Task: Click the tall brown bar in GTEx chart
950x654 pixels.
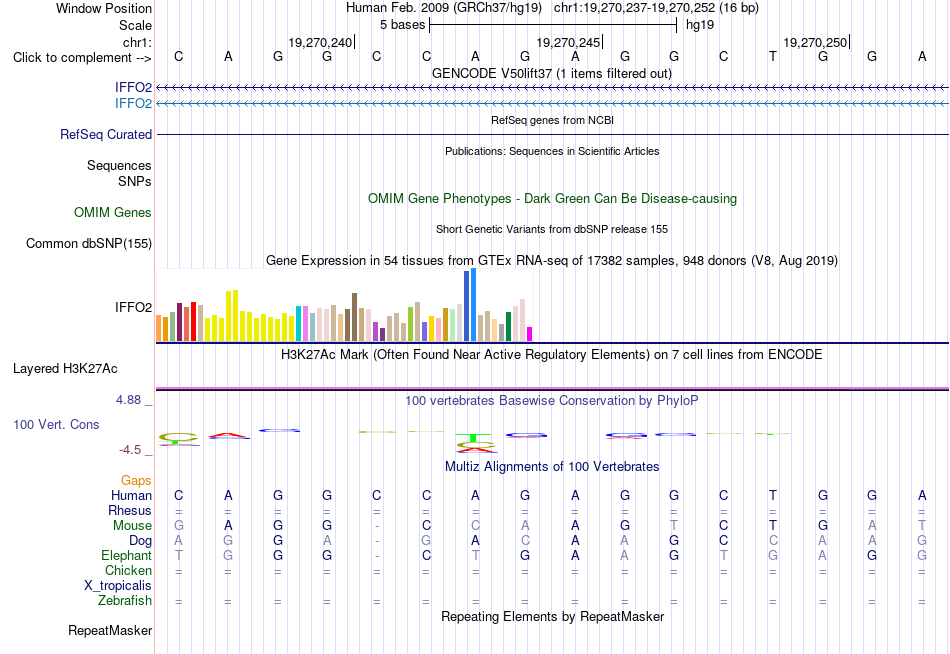Action: tap(354, 317)
